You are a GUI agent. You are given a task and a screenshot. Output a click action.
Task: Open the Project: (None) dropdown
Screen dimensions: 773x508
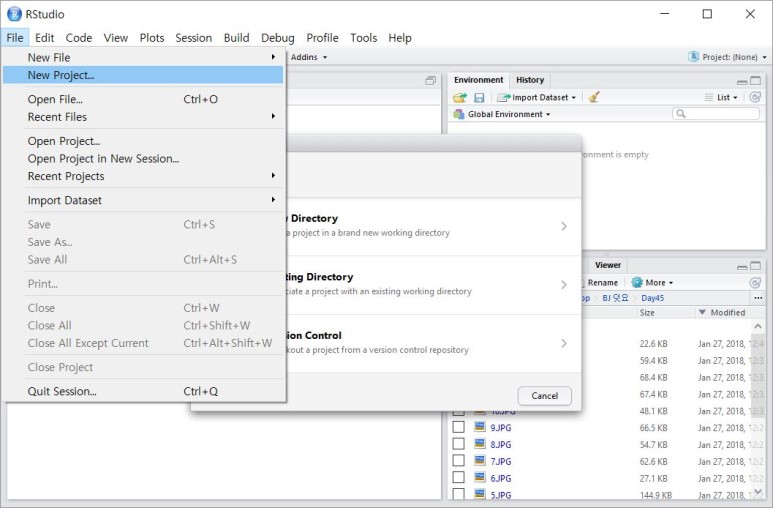point(728,57)
